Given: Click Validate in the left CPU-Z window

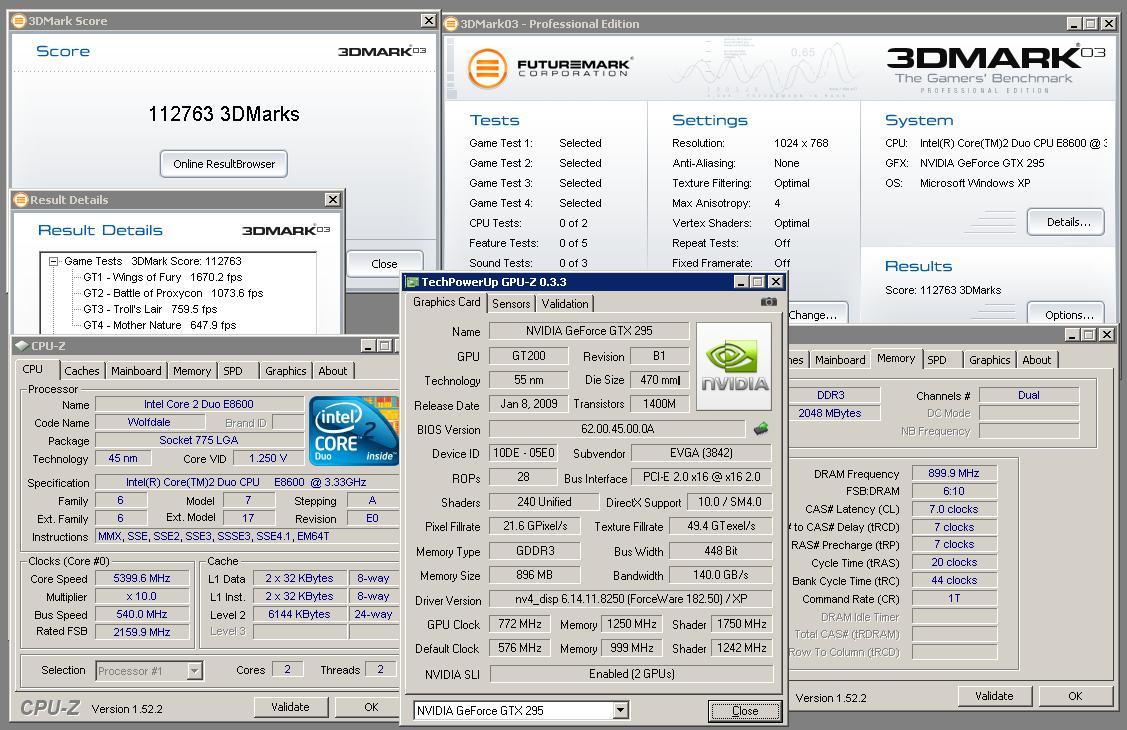Looking at the screenshot, I should 290,707.
